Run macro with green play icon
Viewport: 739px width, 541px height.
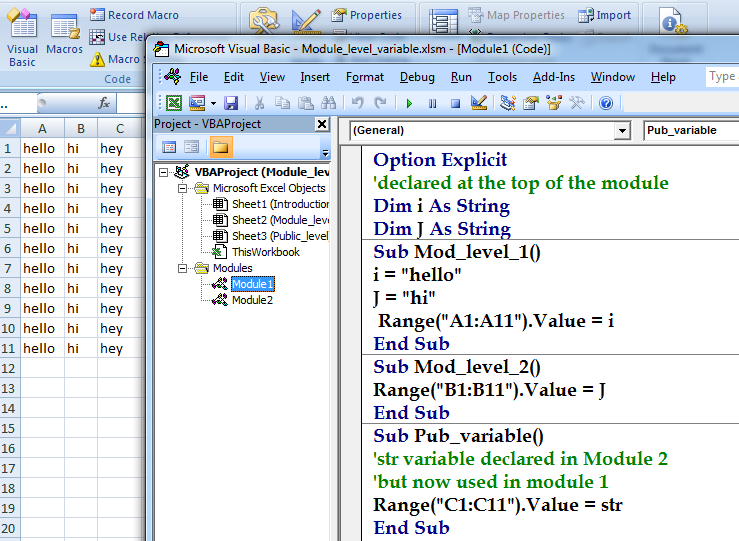[409, 103]
